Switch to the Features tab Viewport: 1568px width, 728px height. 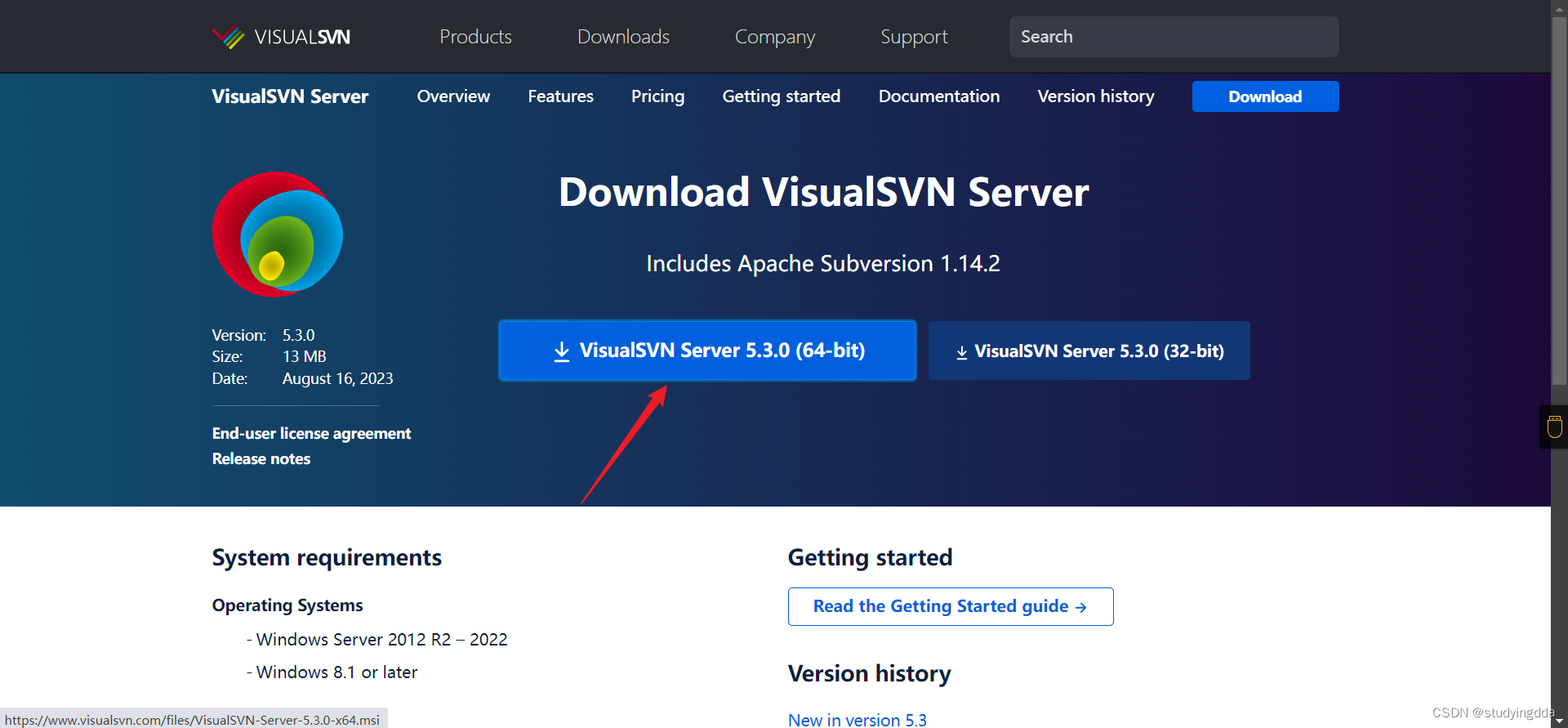pos(560,96)
